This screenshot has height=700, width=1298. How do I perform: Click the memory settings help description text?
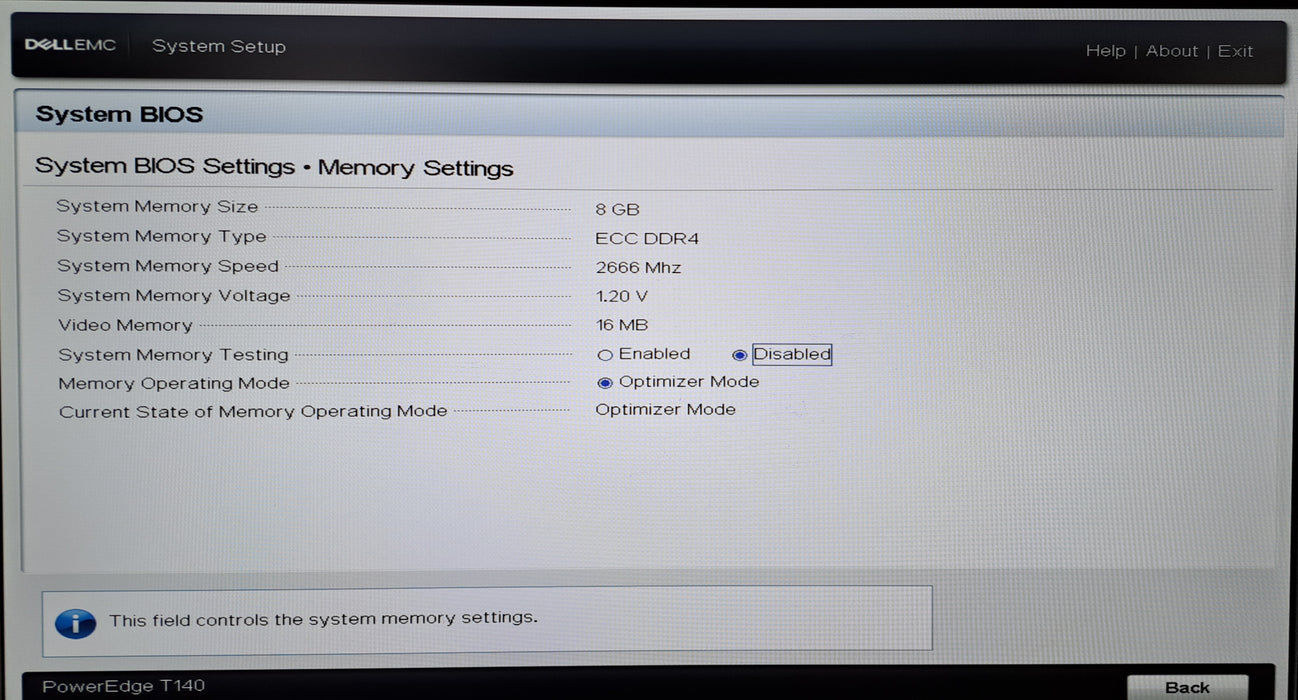pos(323,619)
